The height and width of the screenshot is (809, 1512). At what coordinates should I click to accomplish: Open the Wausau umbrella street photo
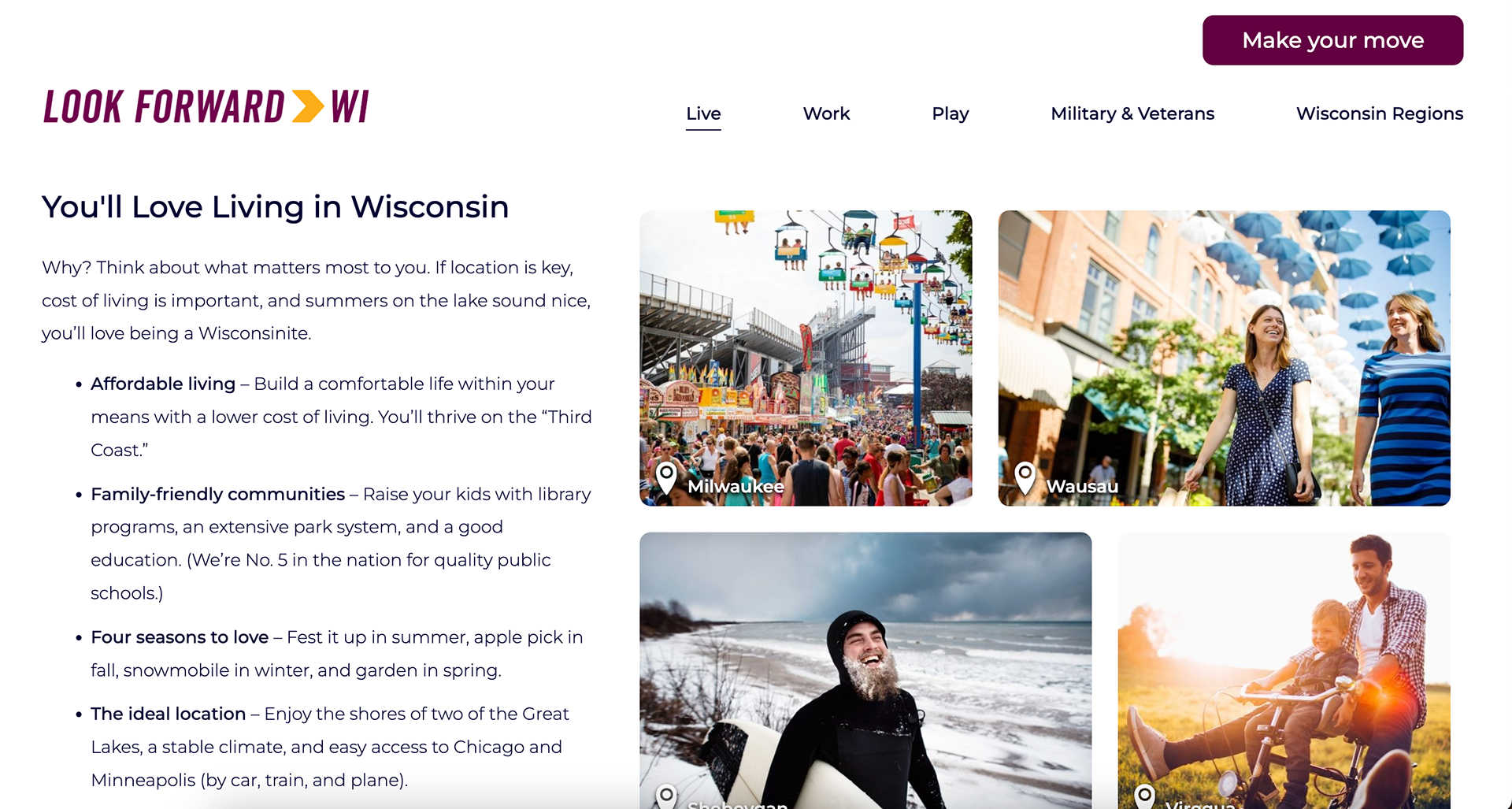[1224, 358]
